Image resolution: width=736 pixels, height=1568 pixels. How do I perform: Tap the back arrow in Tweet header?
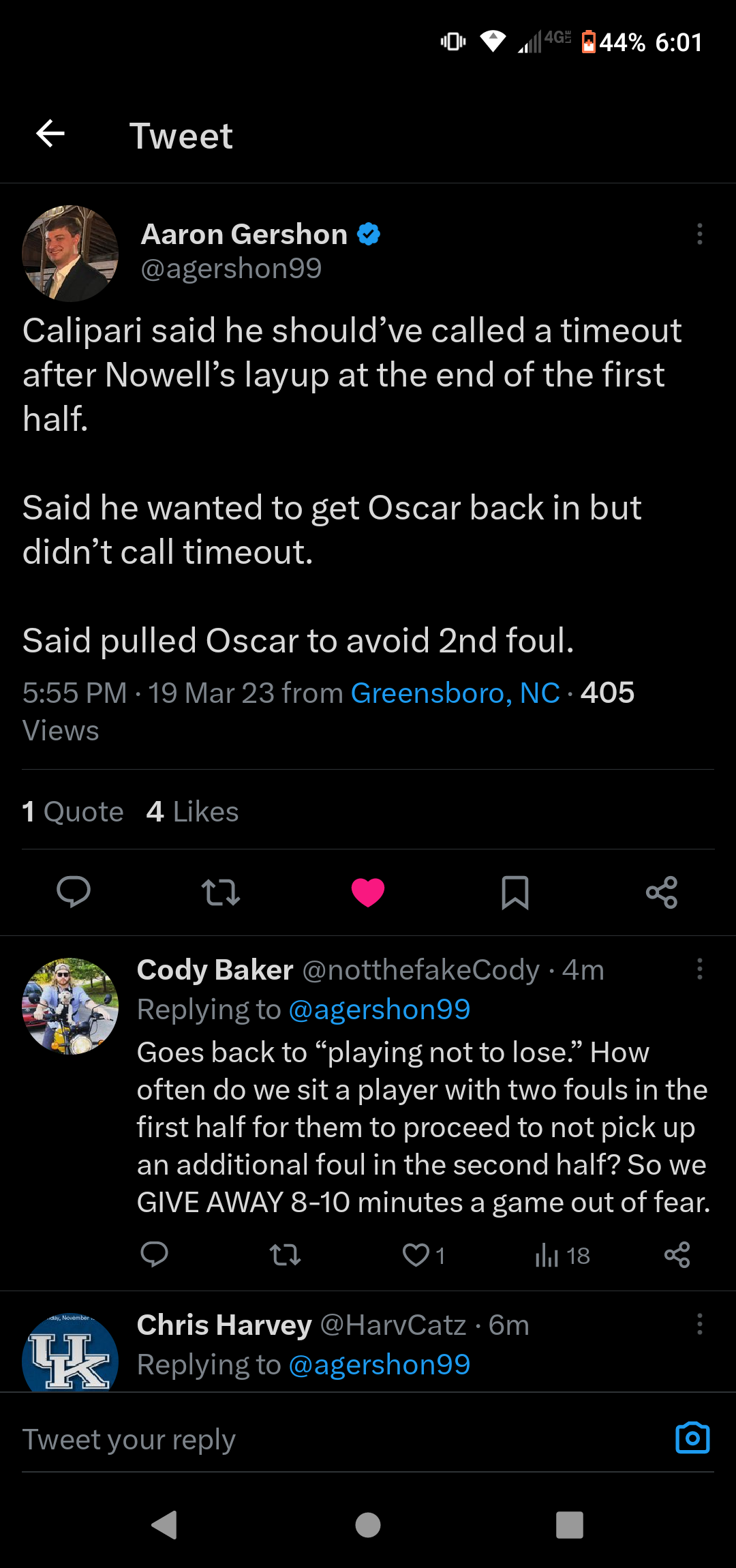tap(50, 134)
